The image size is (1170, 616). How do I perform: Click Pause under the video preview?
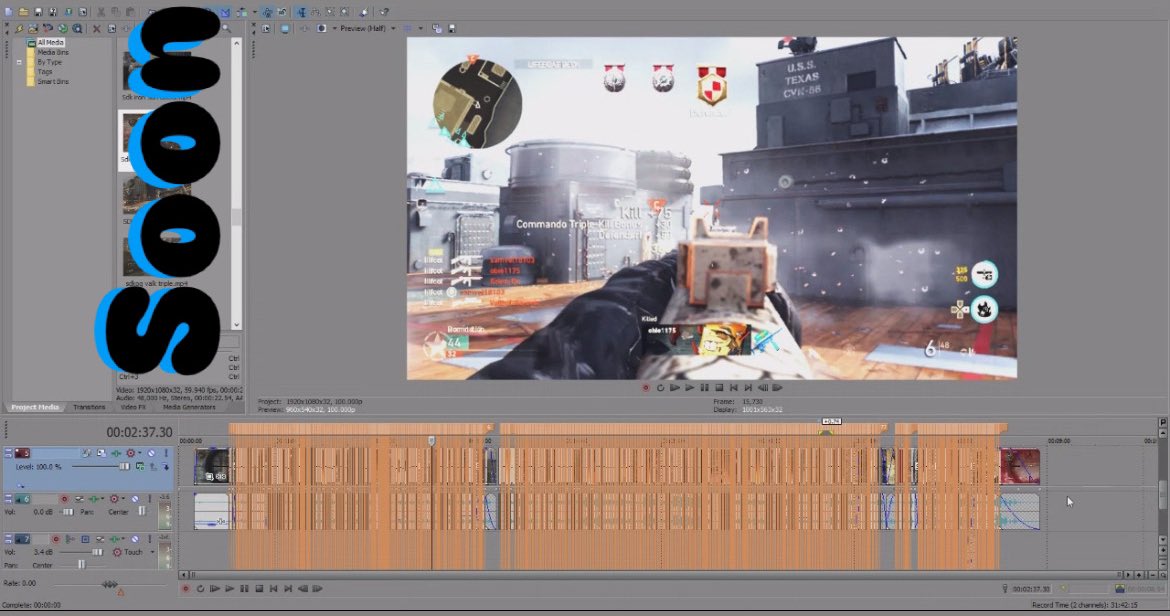point(704,388)
